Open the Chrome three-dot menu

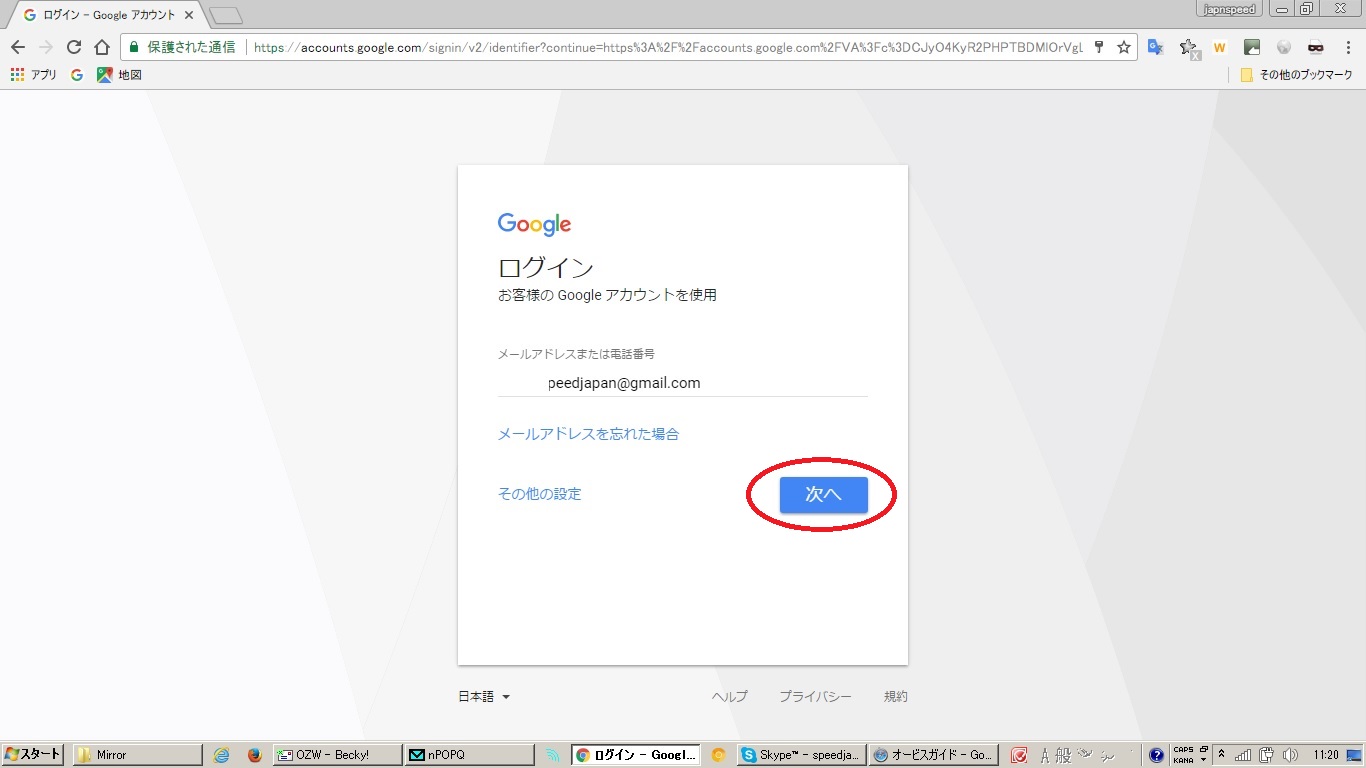click(1347, 47)
